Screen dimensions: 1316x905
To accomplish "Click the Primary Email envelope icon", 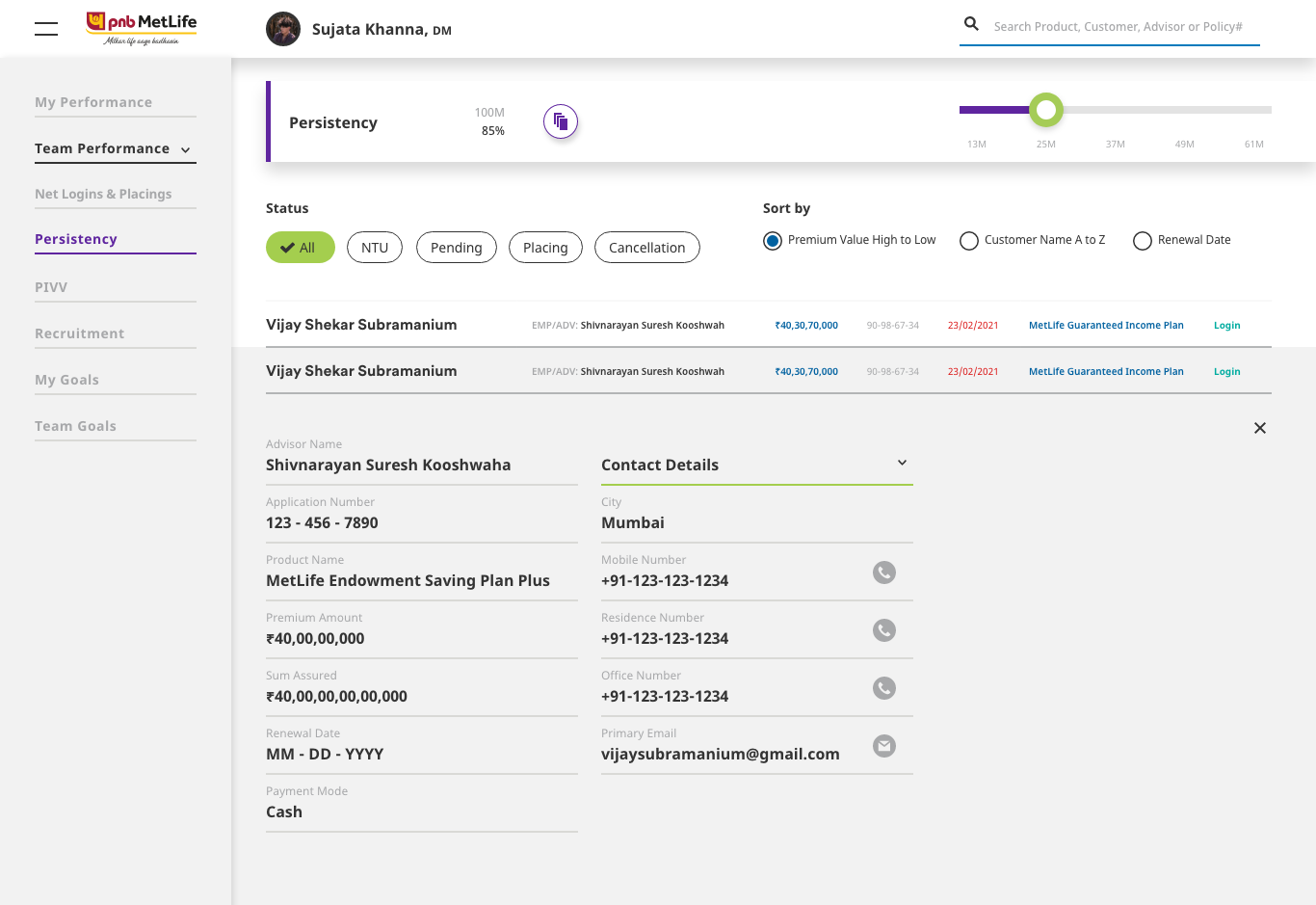I will coord(884,746).
